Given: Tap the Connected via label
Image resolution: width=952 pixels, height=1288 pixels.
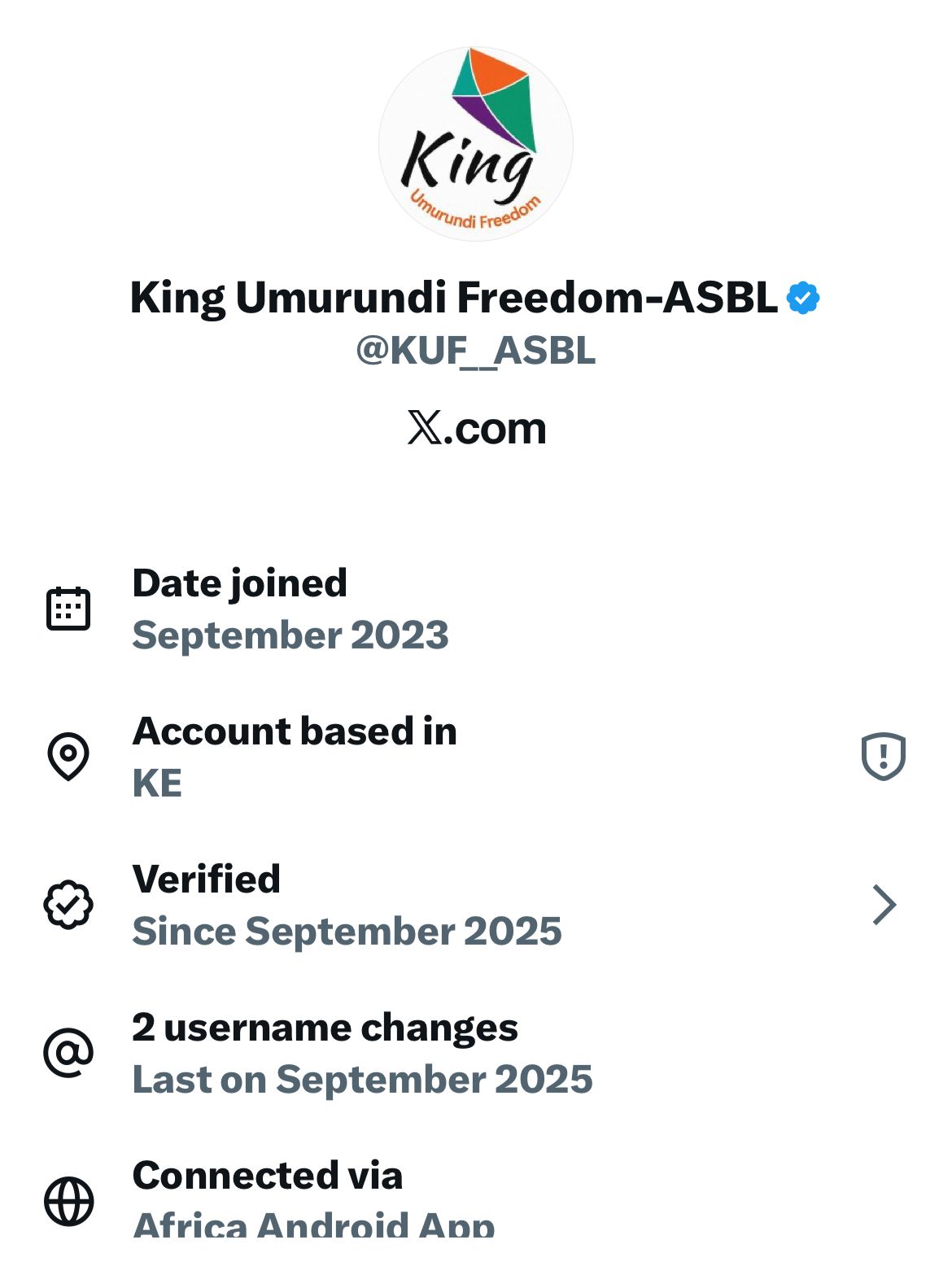Looking at the screenshot, I should pos(267,1175).
